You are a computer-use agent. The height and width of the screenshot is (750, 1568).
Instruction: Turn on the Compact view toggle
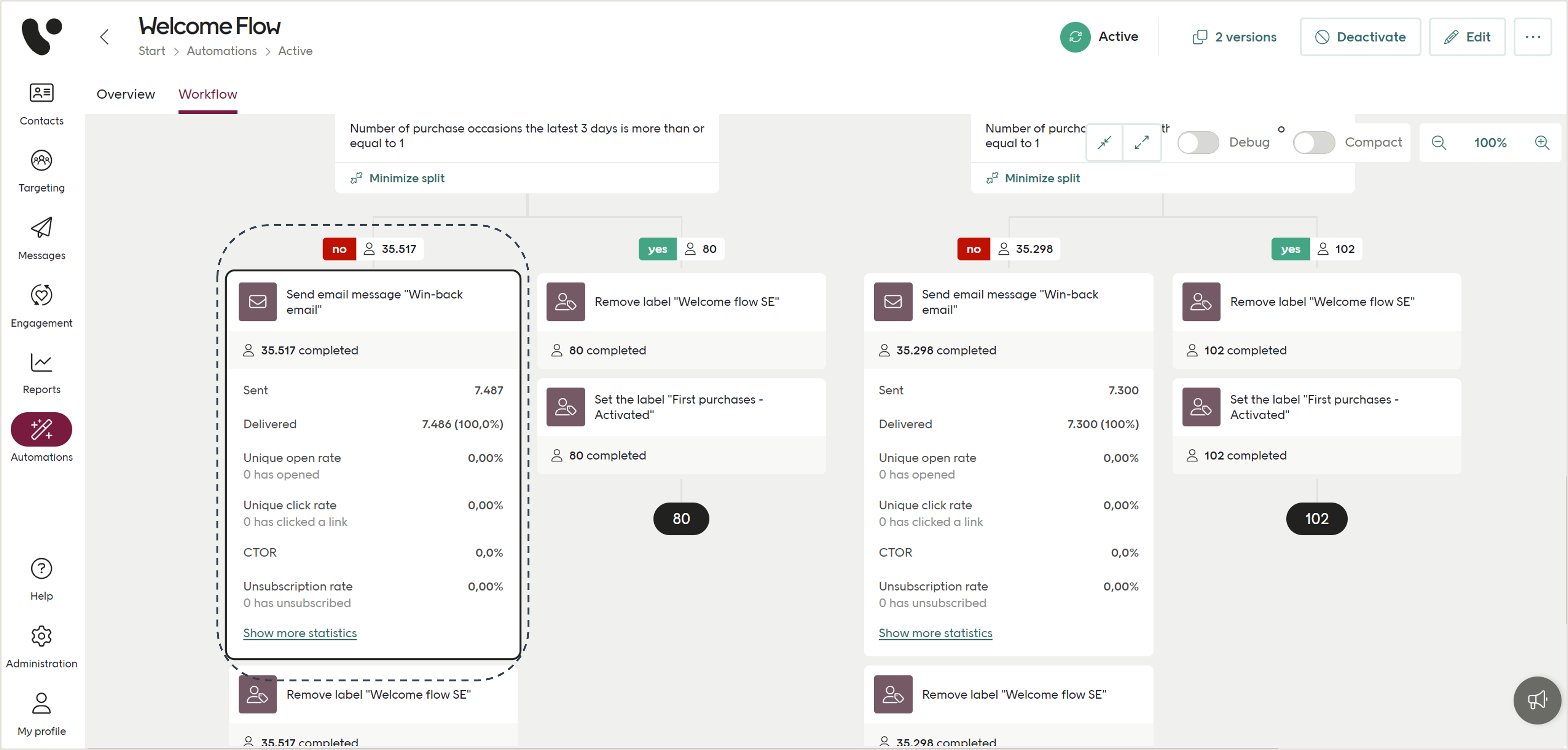pos(1314,143)
